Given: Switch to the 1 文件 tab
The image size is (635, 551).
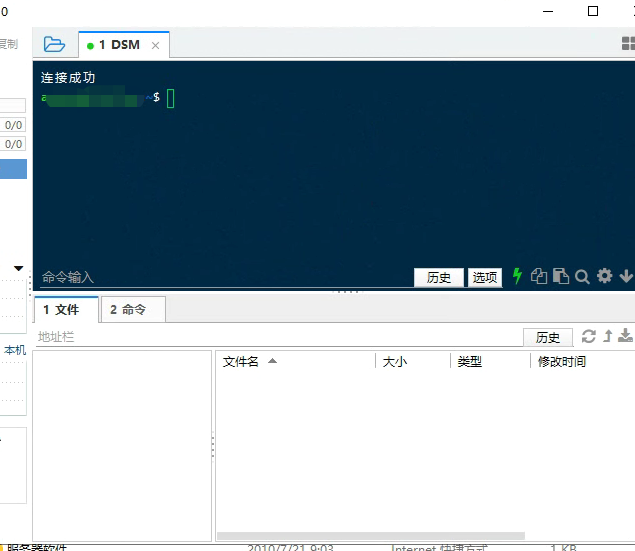Looking at the screenshot, I should tap(66, 310).
